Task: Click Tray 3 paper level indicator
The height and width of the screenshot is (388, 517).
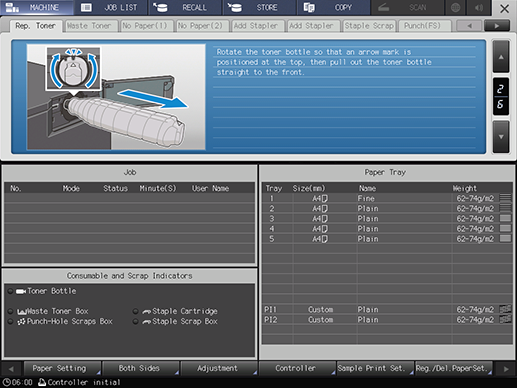Action: 505,218
